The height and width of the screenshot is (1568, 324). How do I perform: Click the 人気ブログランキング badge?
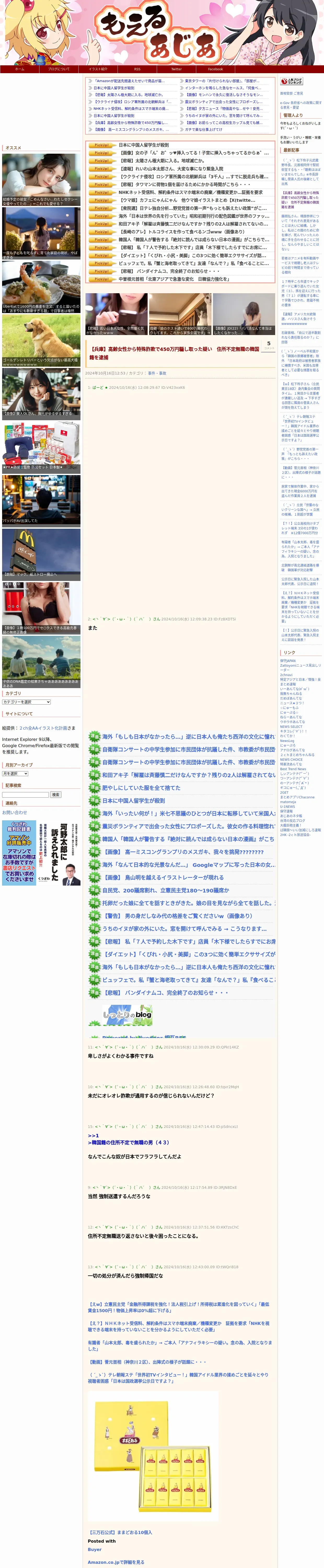click(x=292, y=82)
